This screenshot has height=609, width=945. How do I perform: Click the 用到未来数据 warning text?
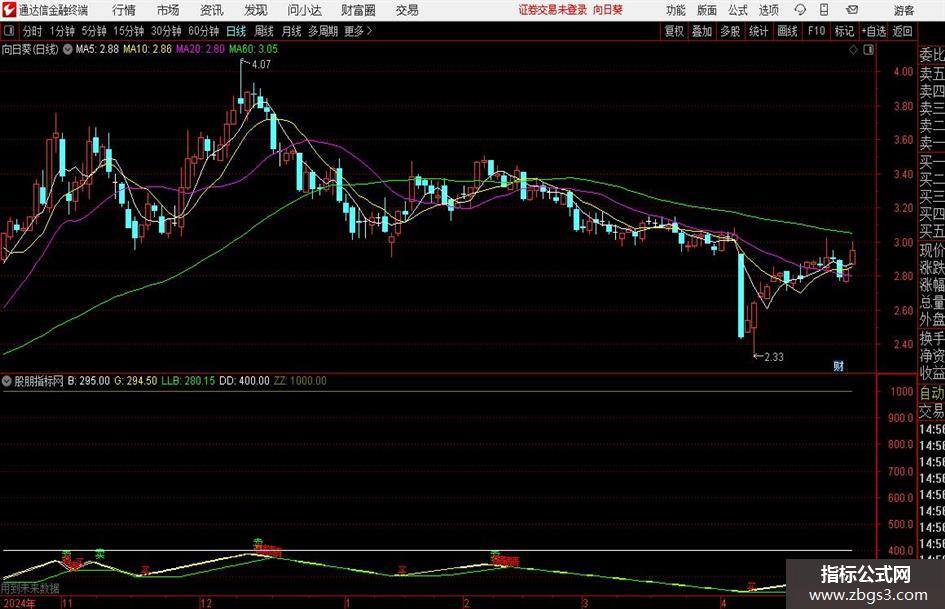[30, 588]
